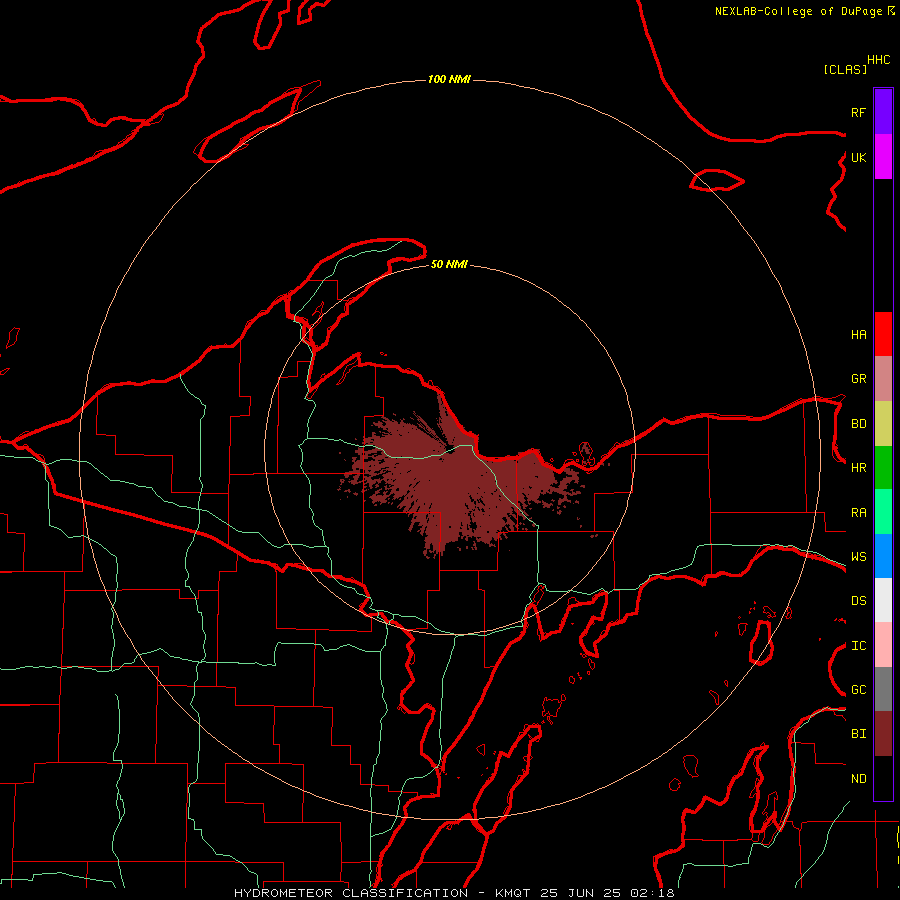Click the 02:18 time stamp
The width and height of the screenshot is (900, 900).
click(x=653, y=893)
